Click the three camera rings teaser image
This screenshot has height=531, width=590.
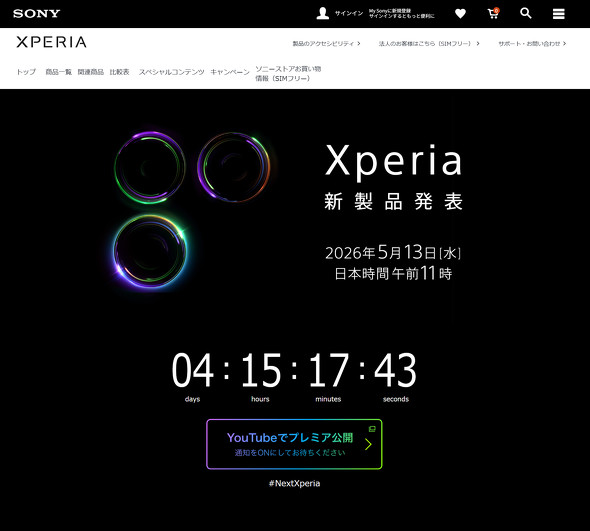click(x=192, y=210)
